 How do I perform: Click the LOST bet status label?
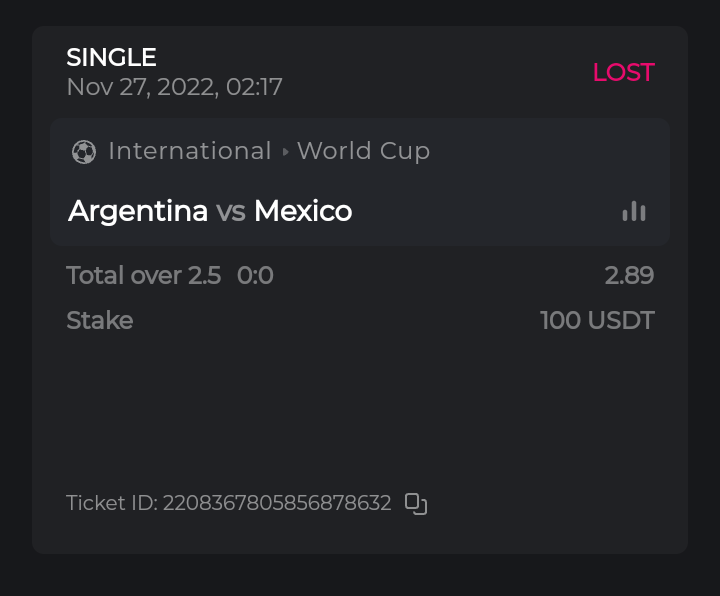pos(623,72)
